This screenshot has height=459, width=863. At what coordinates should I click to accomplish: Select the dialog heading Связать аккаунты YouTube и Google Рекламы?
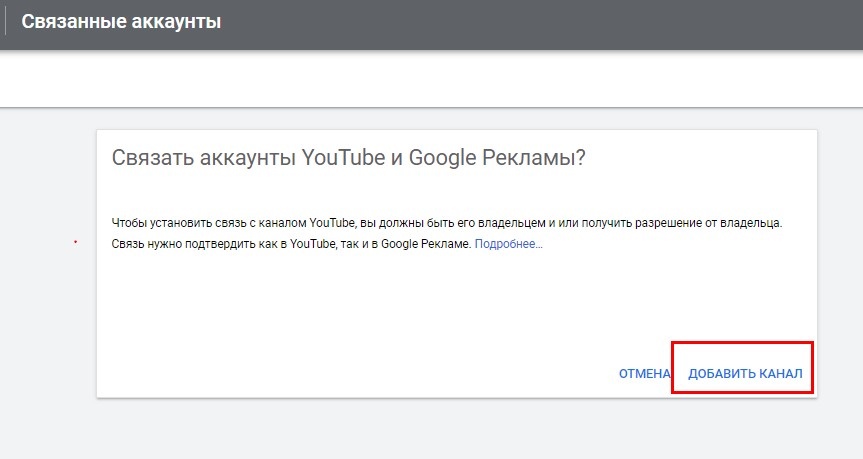coord(348,157)
